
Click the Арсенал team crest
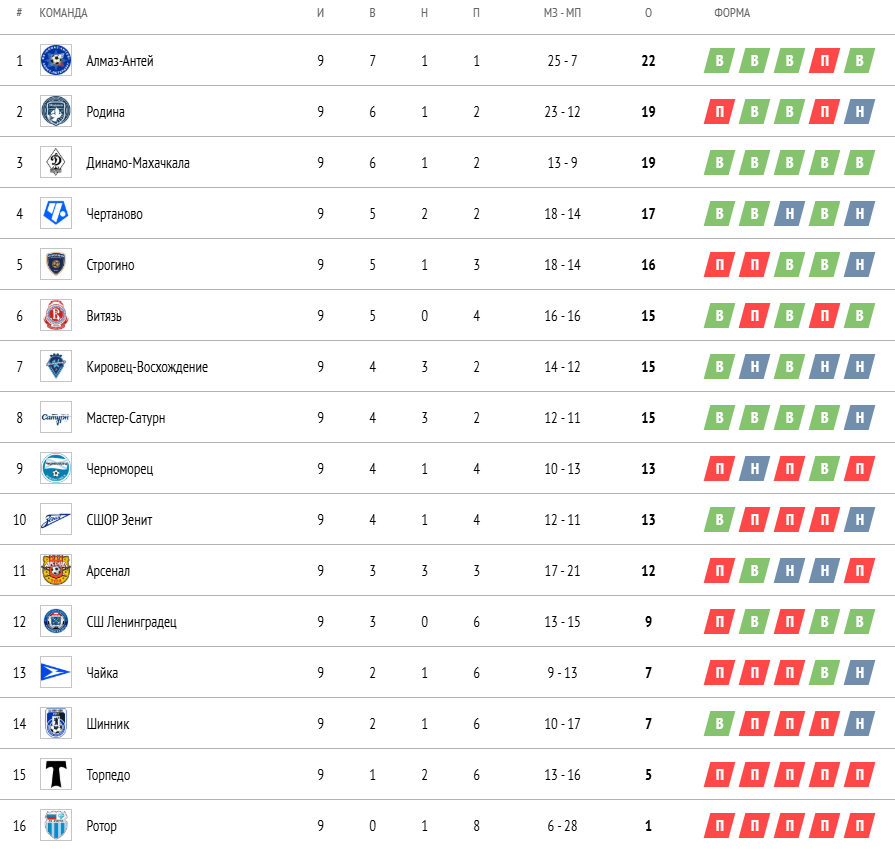(x=56, y=570)
